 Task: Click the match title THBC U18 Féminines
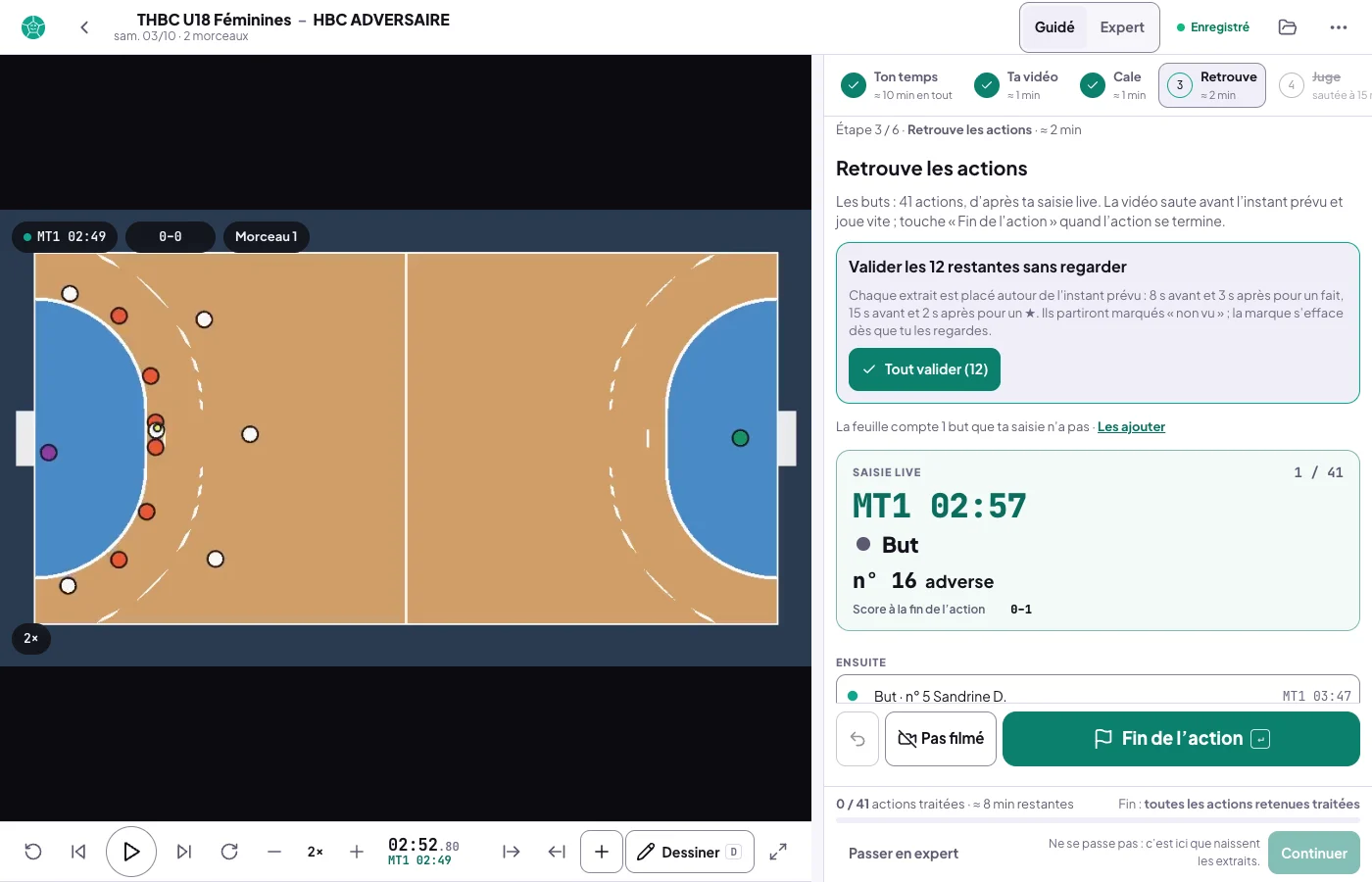click(x=214, y=20)
